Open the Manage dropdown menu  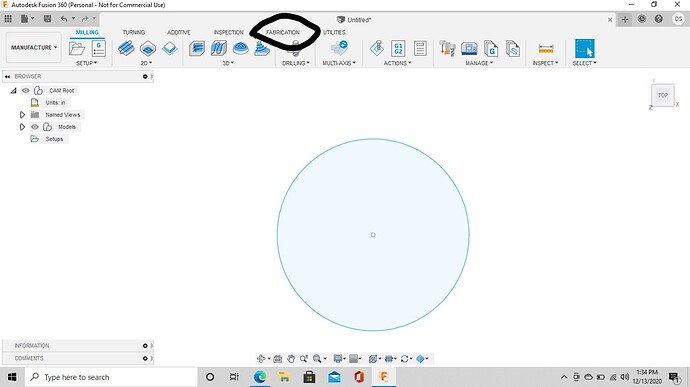click(x=479, y=63)
